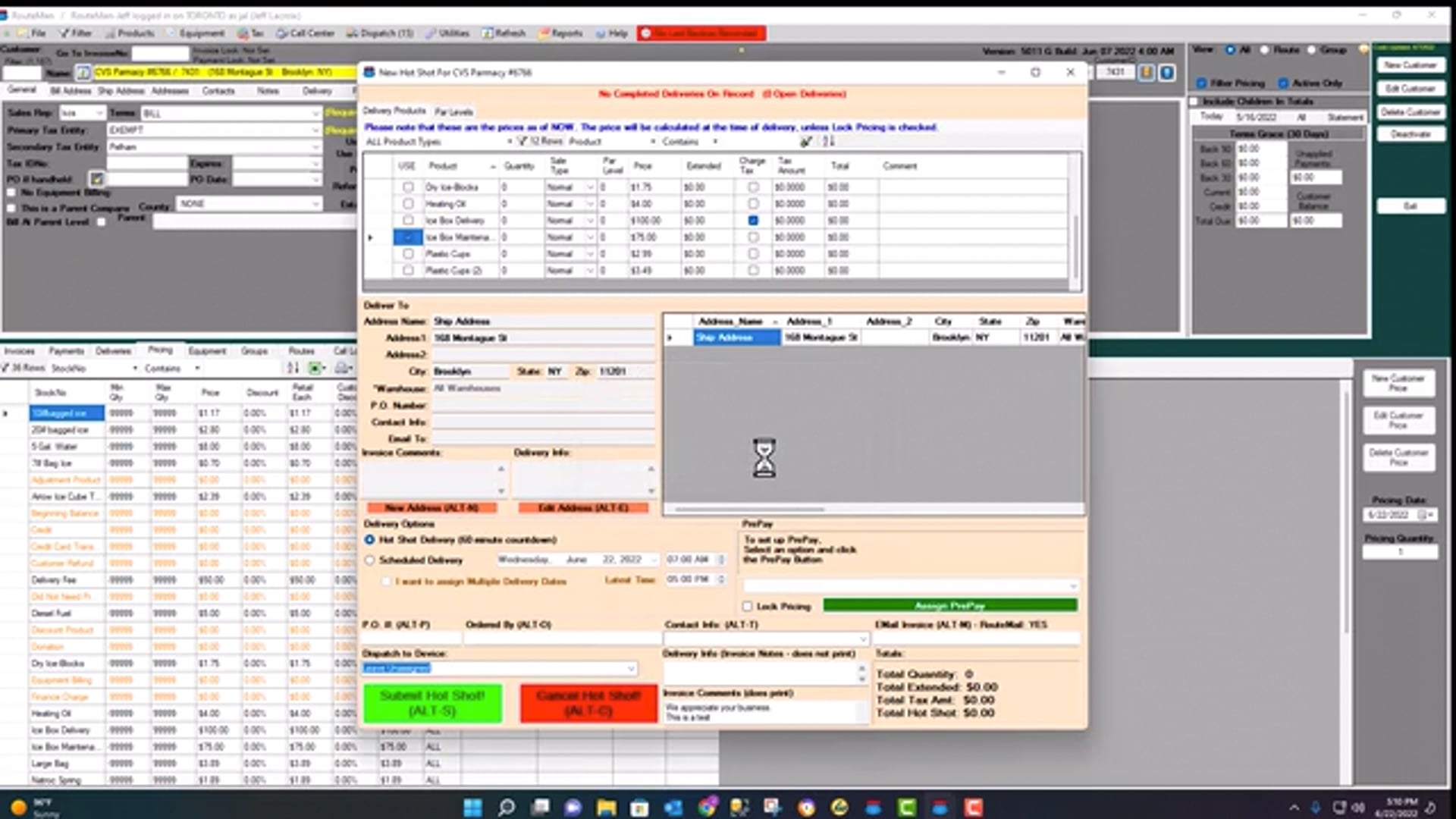Check USE box for Plastic Cups (2)
The height and width of the screenshot is (819, 1456).
coord(408,271)
